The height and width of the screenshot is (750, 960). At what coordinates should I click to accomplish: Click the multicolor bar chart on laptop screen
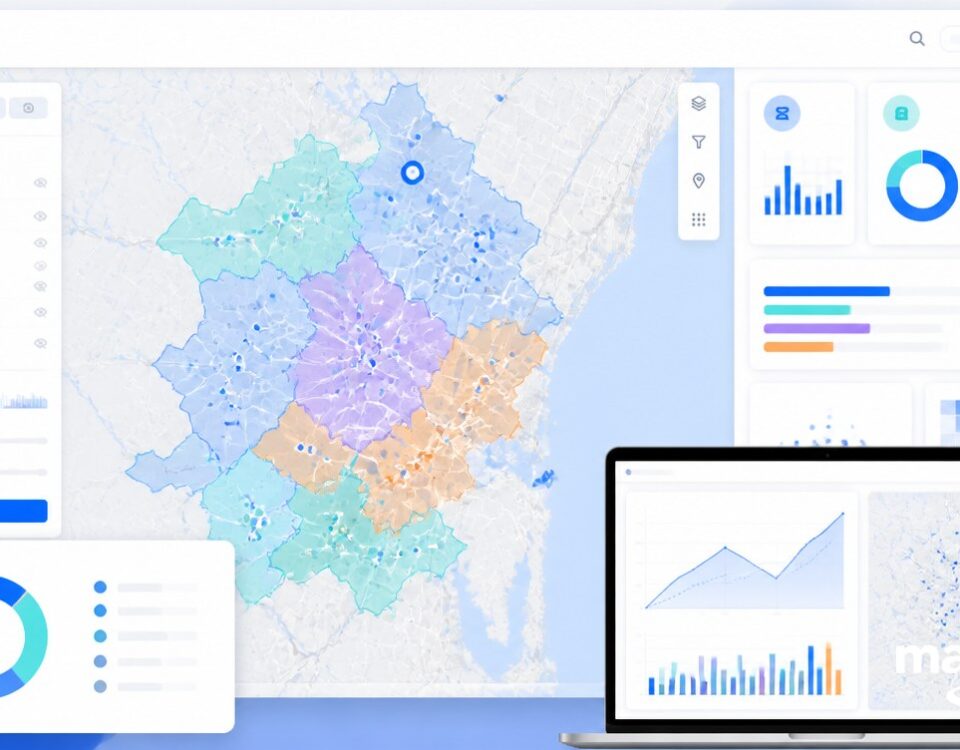pyautogui.click(x=745, y=669)
